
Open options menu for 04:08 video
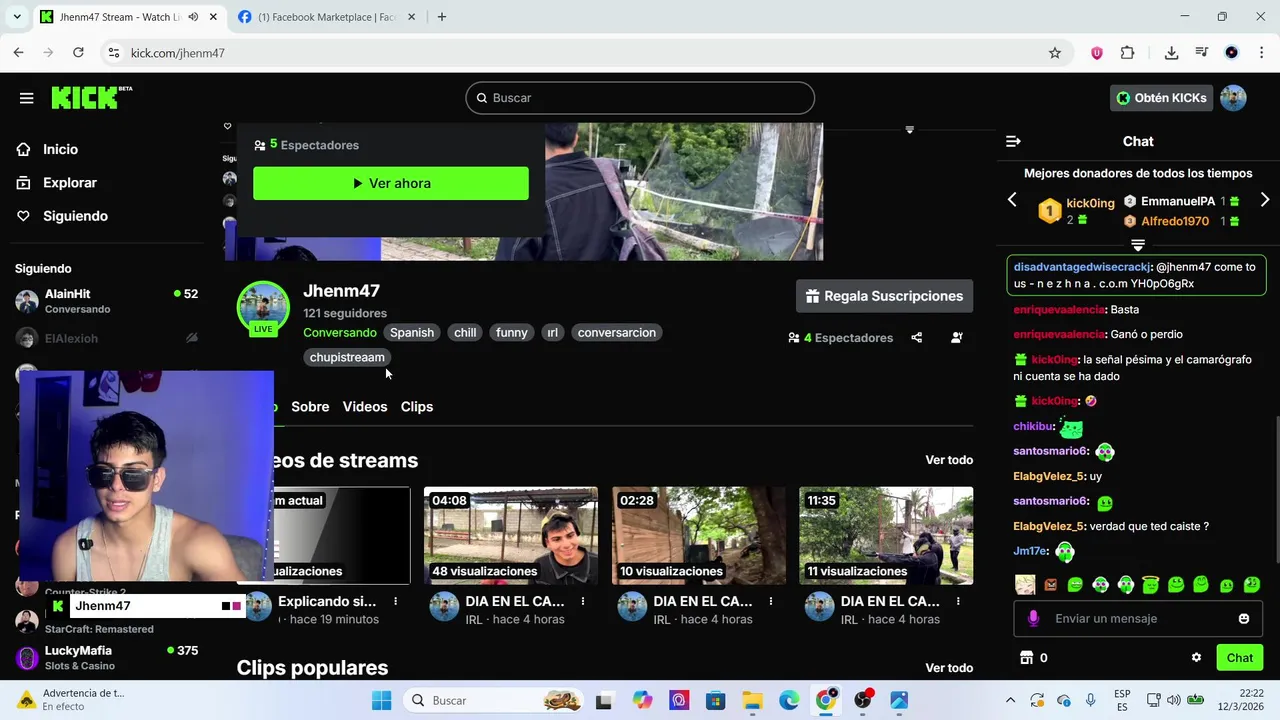pyautogui.click(x=583, y=601)
